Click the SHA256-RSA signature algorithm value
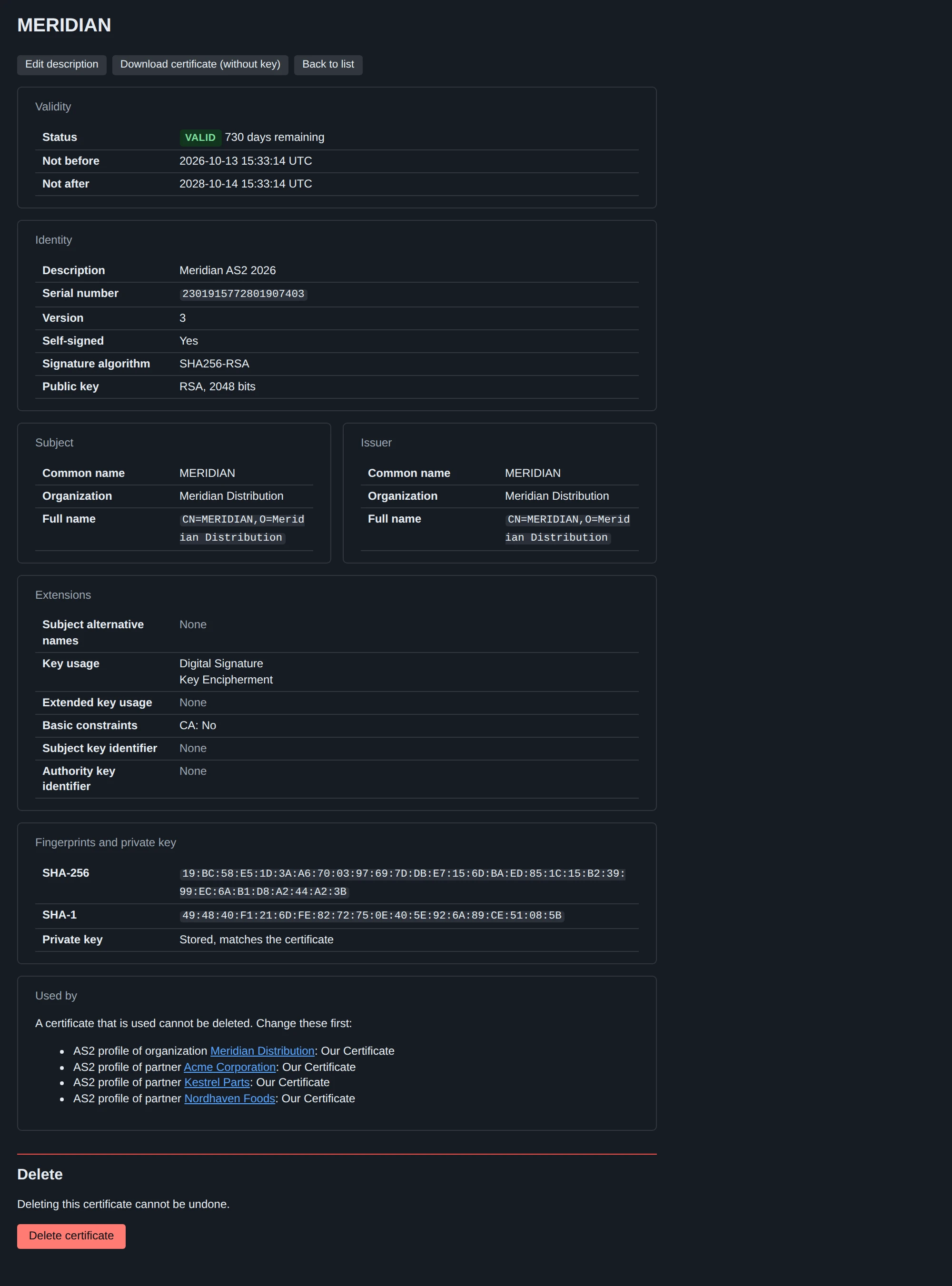952x1286 pixels. [x=214, y=364]
